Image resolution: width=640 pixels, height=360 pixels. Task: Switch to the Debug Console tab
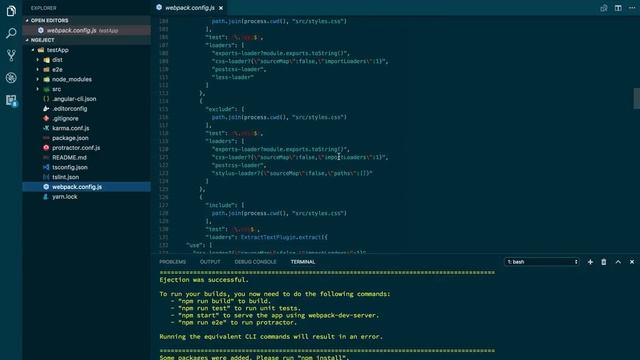point(255,262)
